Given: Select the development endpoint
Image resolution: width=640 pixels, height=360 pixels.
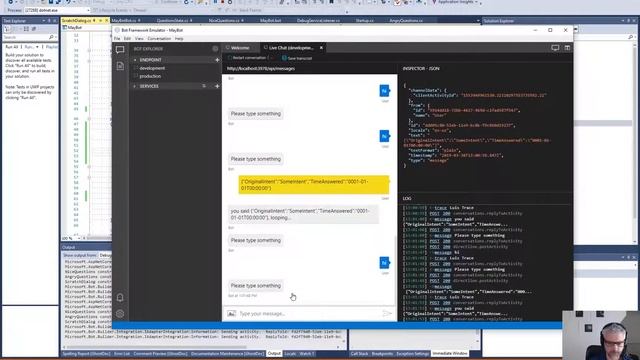Looking at the screenshot, I should pyautogui.click(x=152, y=68).
